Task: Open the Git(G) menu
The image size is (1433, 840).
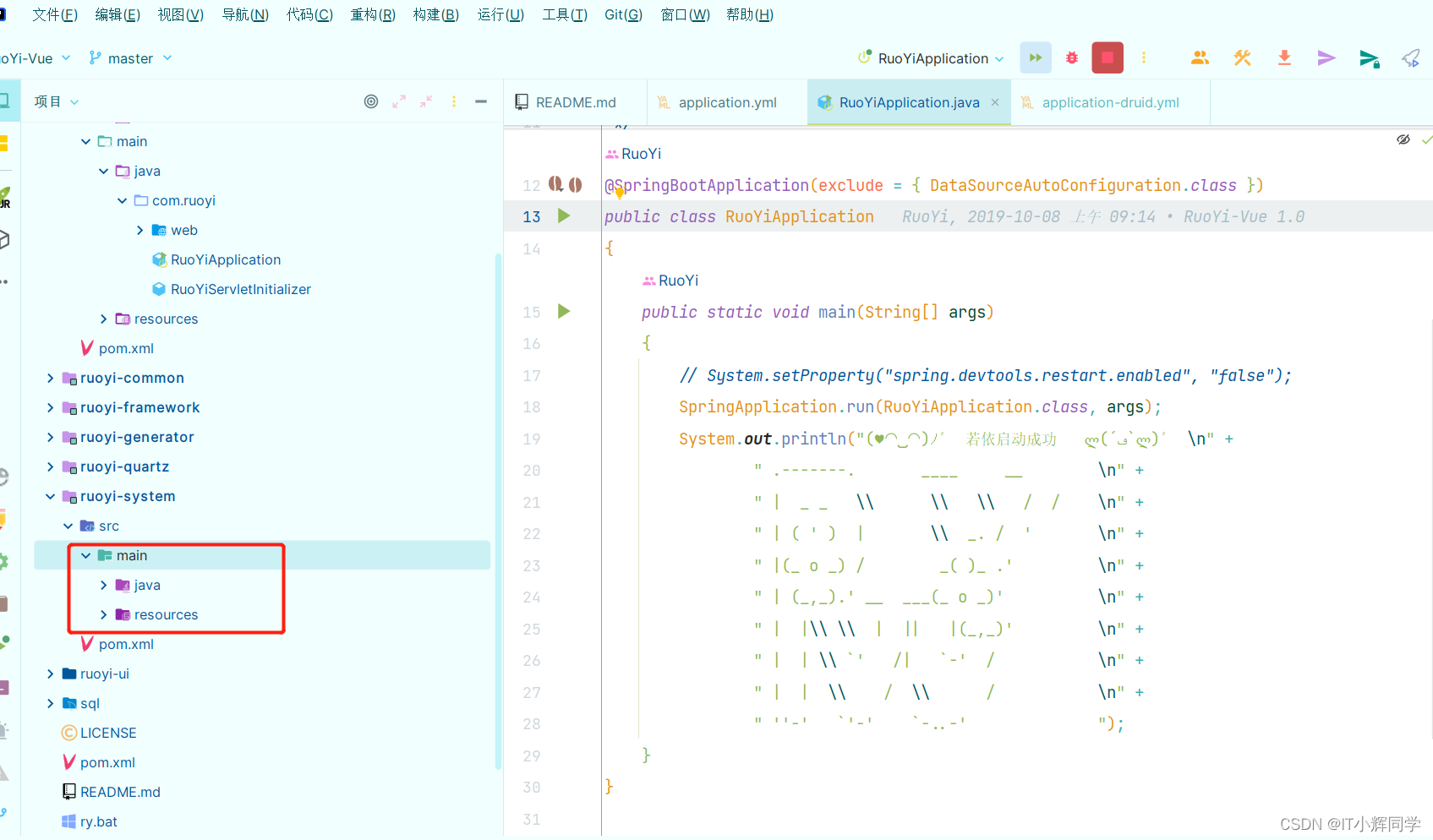Action: 623,14
